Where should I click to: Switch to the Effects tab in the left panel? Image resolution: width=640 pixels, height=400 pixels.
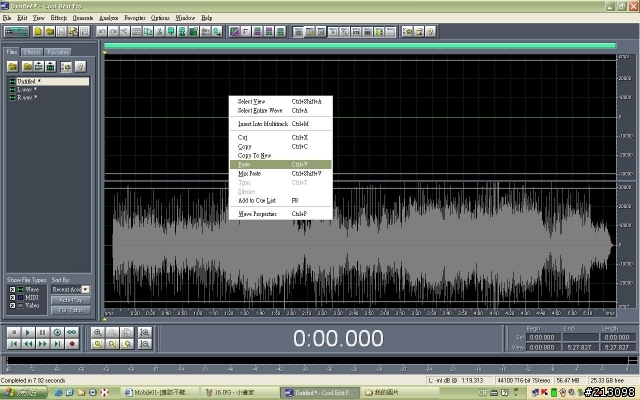(x=32, y=52)
